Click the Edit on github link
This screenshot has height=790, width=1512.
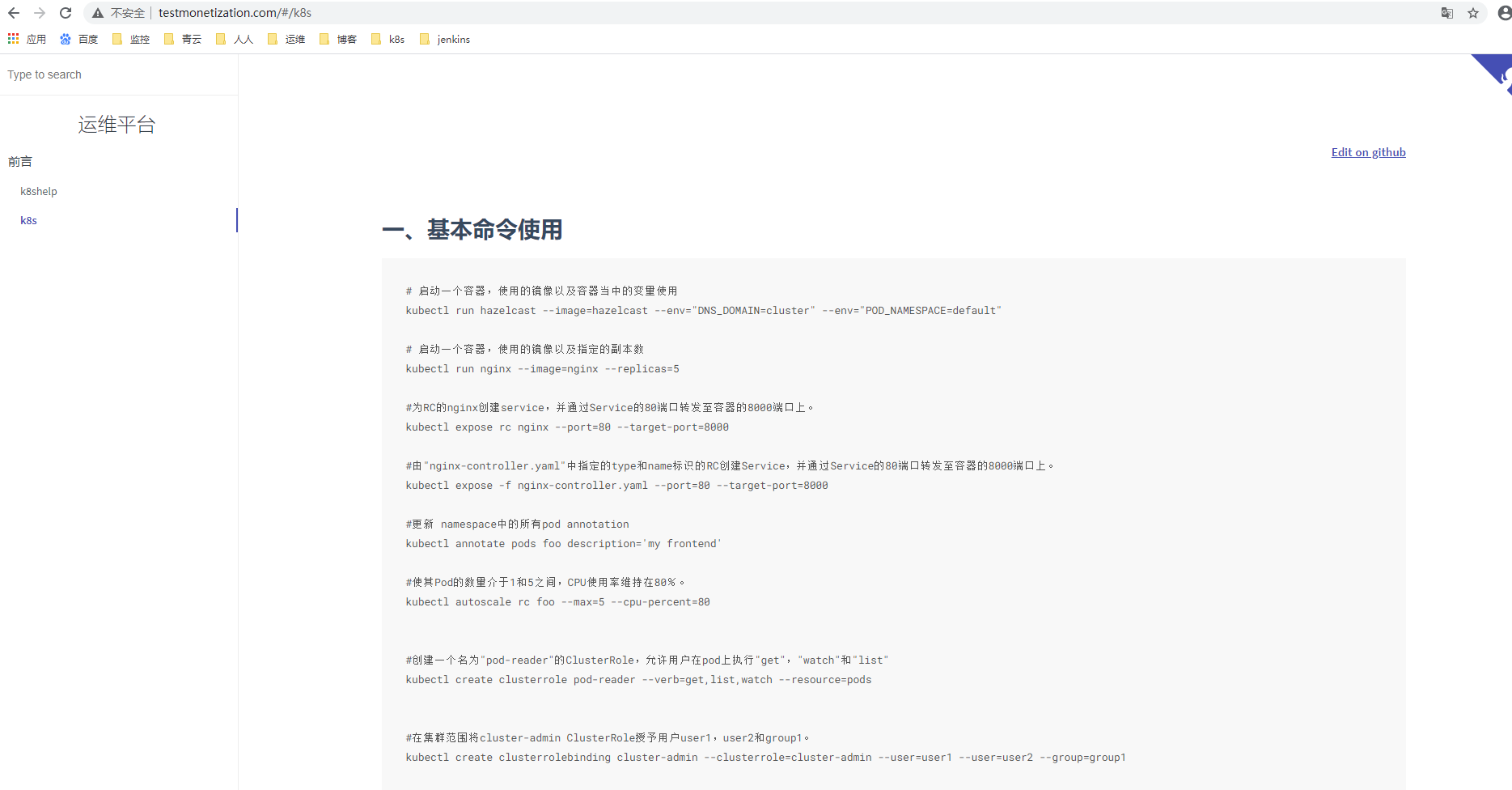tap(1368, 152)
